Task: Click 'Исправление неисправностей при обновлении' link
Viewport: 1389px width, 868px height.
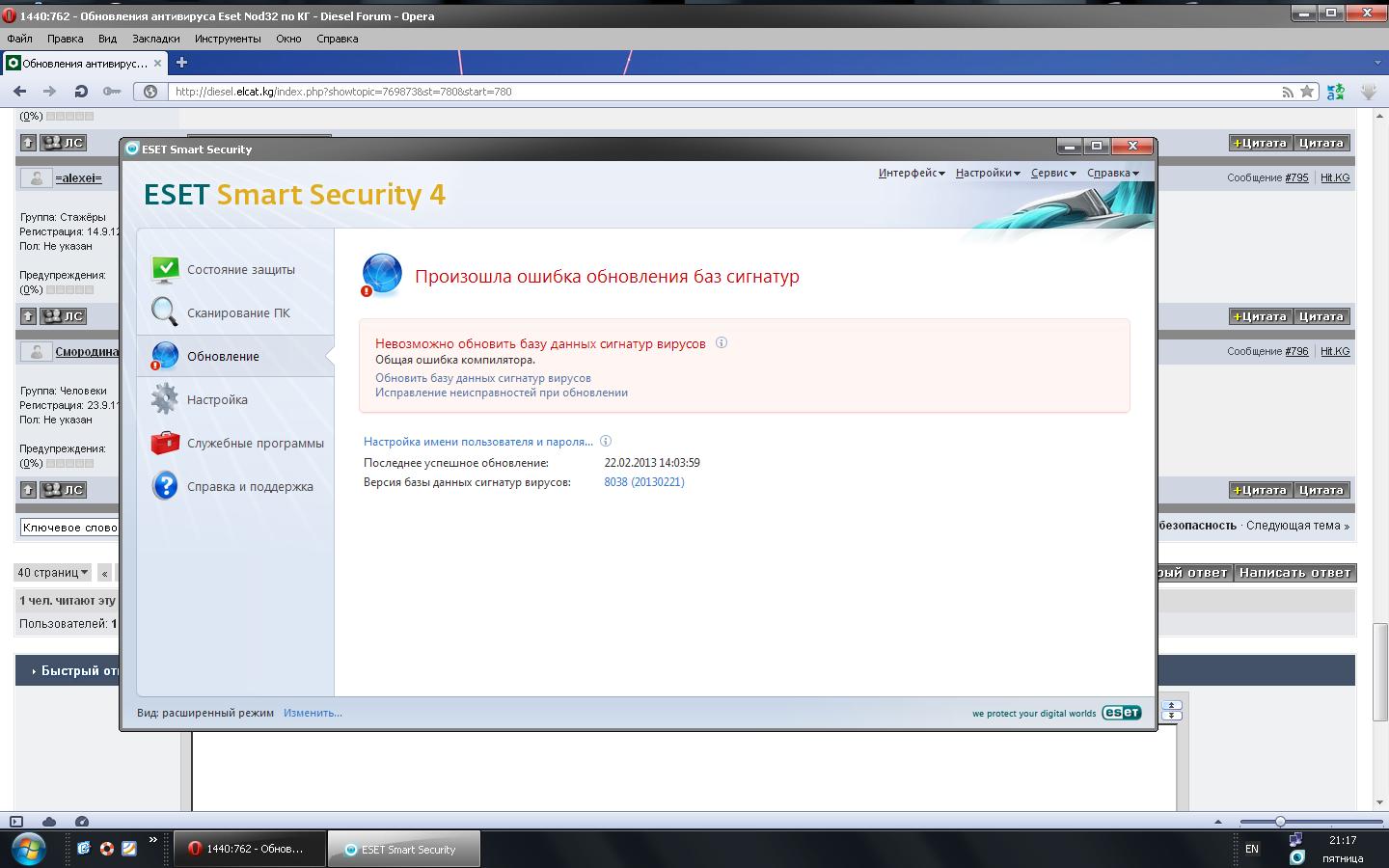Action: (x=502, y=393)
